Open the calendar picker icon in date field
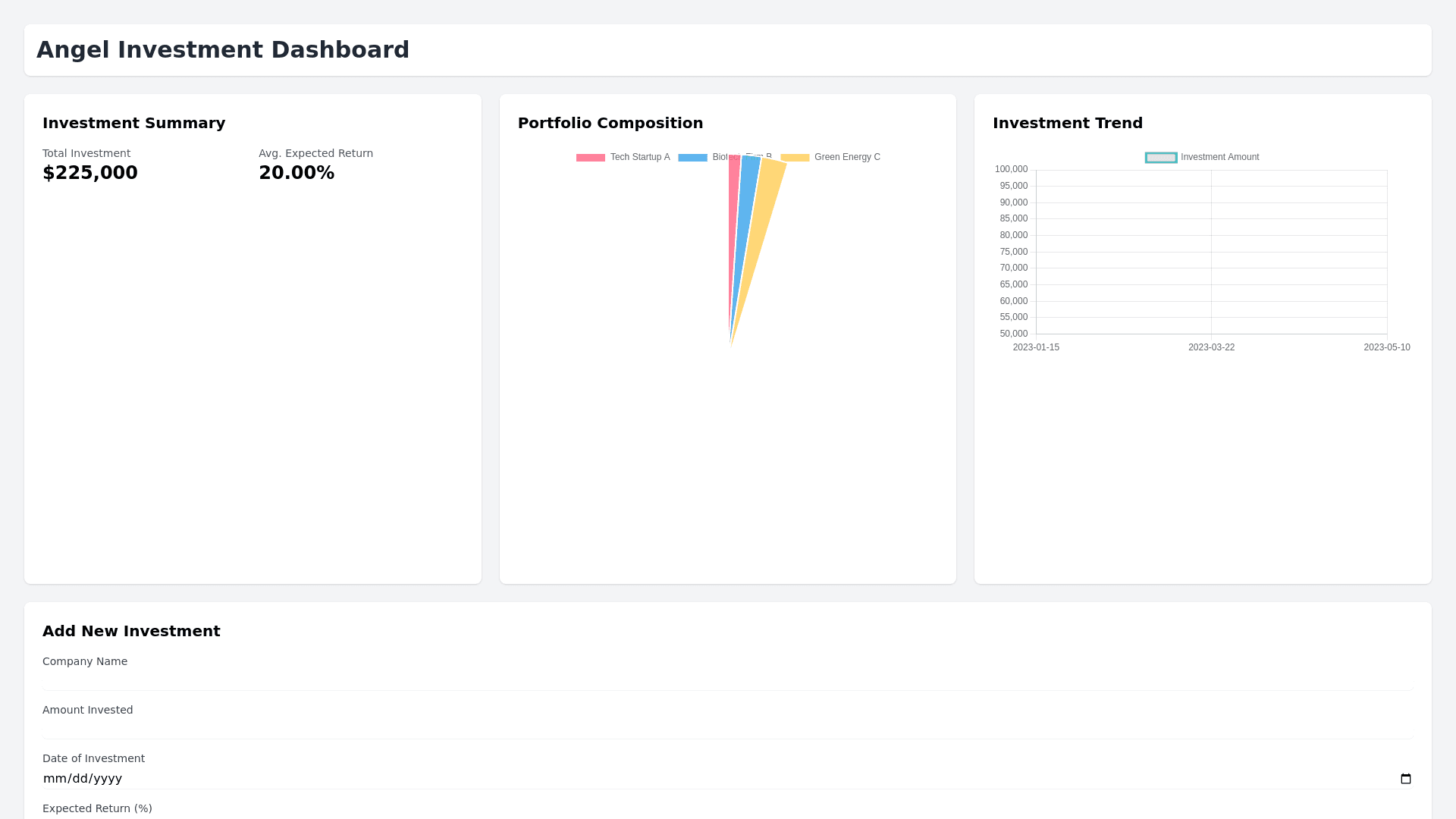Image resolution: width=1456 pixels, height=819 pixels. tap(1405, 779)
